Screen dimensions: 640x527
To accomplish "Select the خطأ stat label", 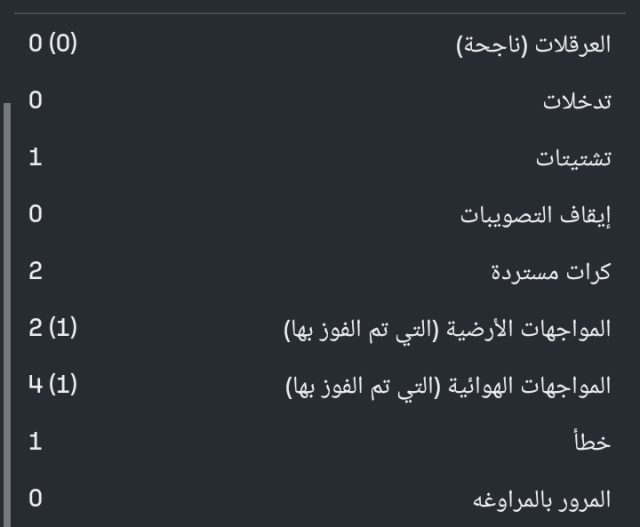I will click(594, 441).
